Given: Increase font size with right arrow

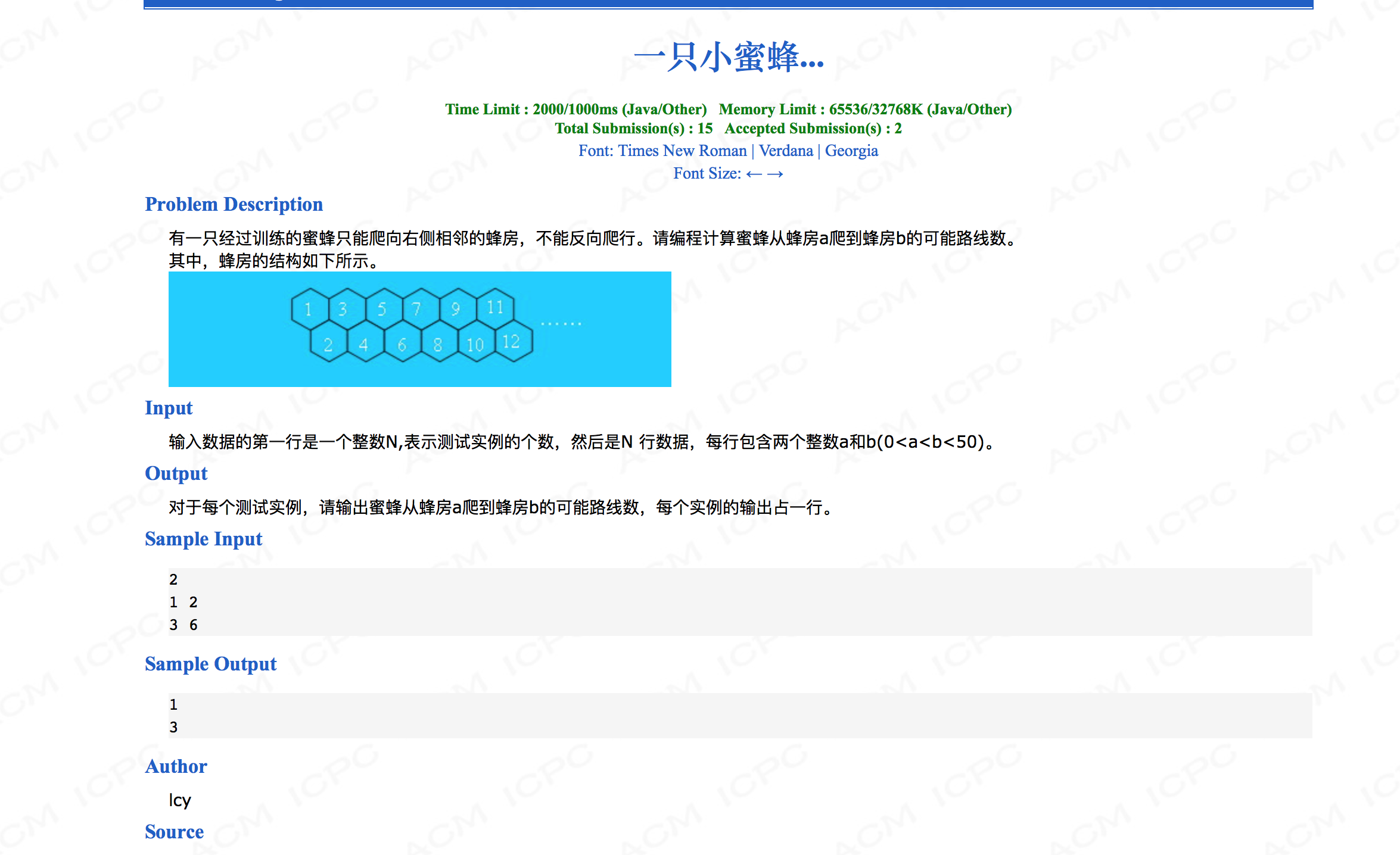Looking at the screenshot, I should (775, 174).
